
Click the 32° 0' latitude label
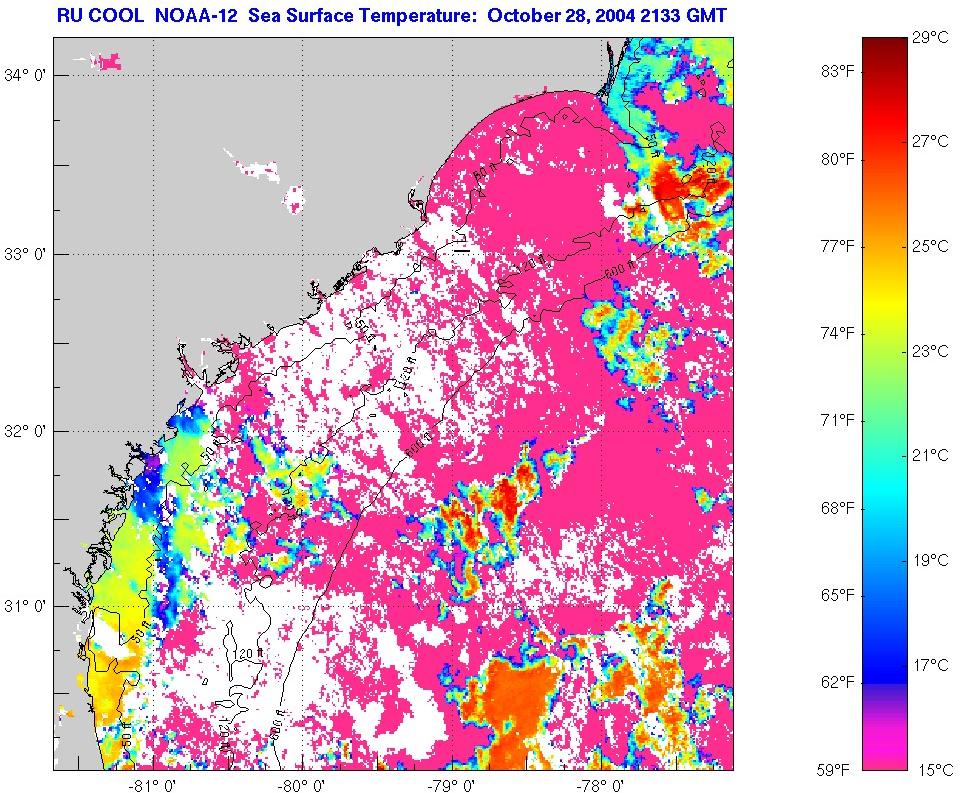click(25, 432)
